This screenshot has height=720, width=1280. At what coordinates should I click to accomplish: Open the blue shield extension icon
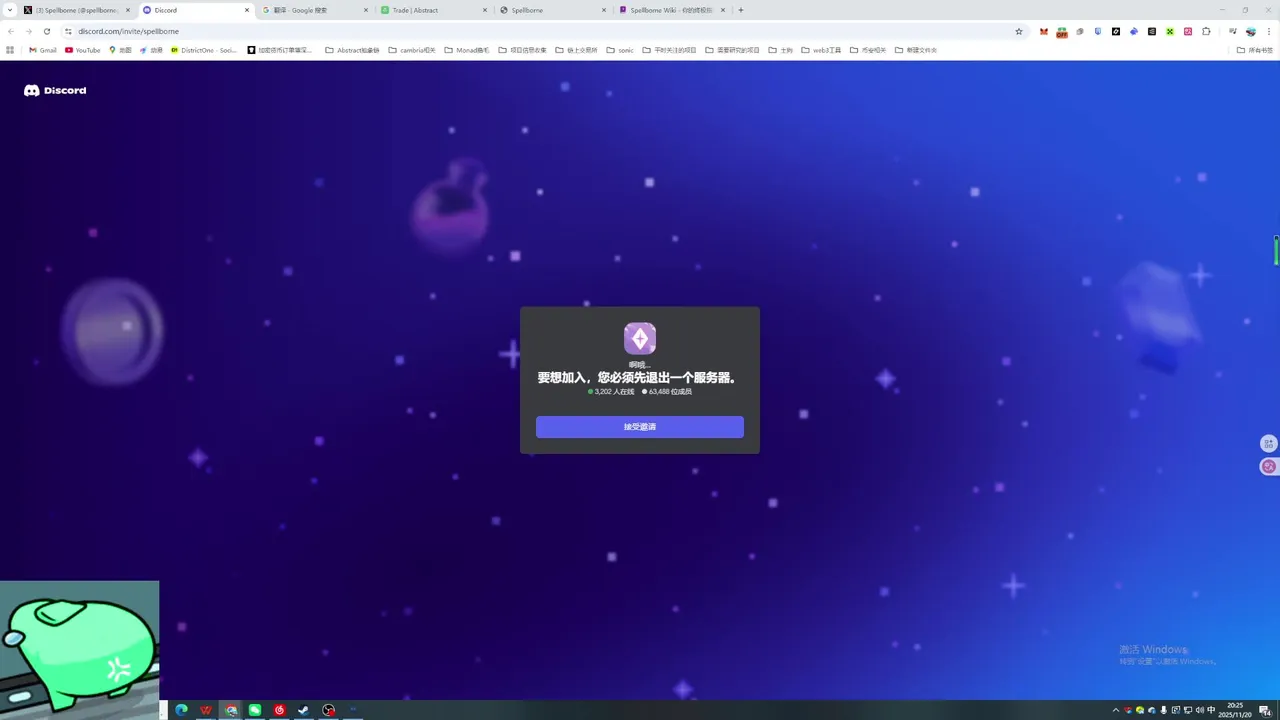click(x=1098, y=31)
